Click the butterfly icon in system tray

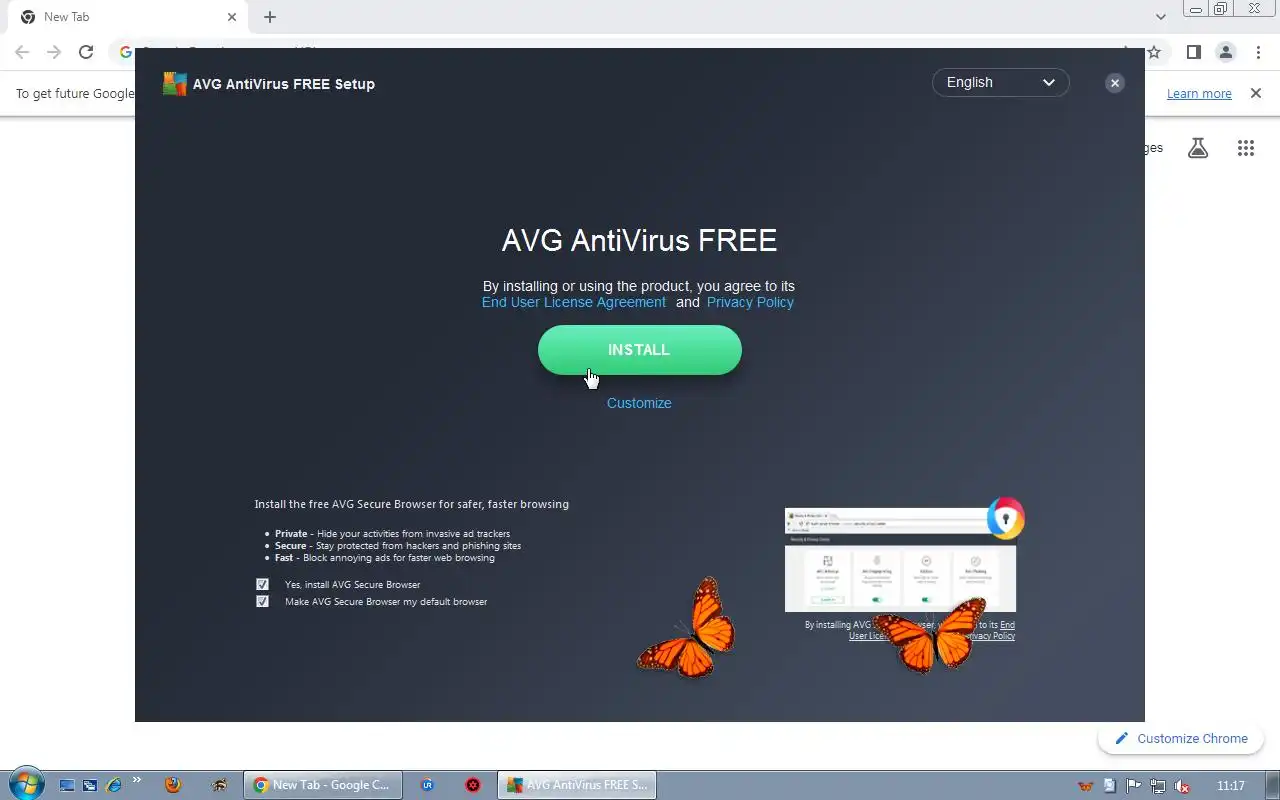pos(1086,786)
